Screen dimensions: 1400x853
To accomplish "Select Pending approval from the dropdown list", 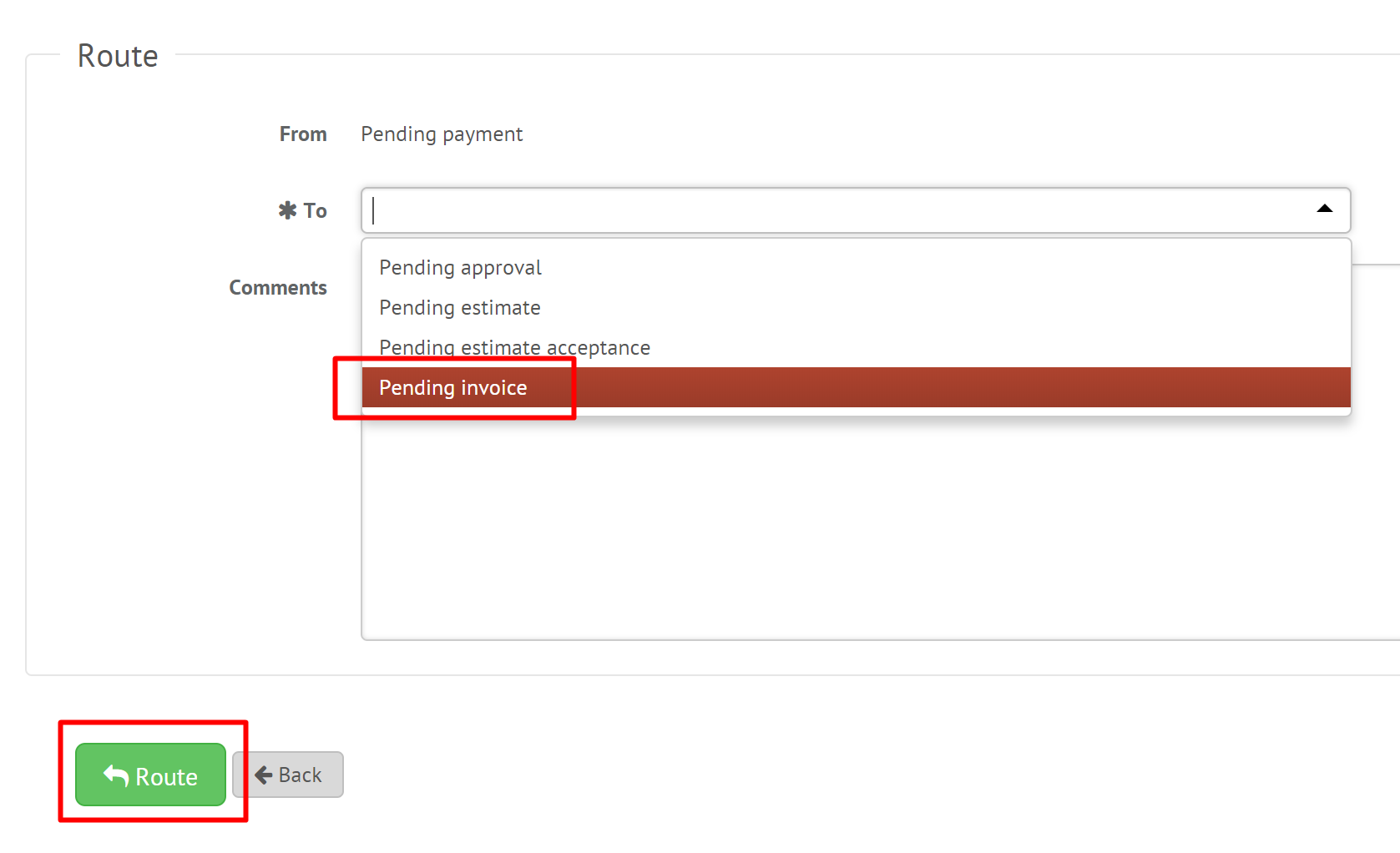I will coord(856,267).
